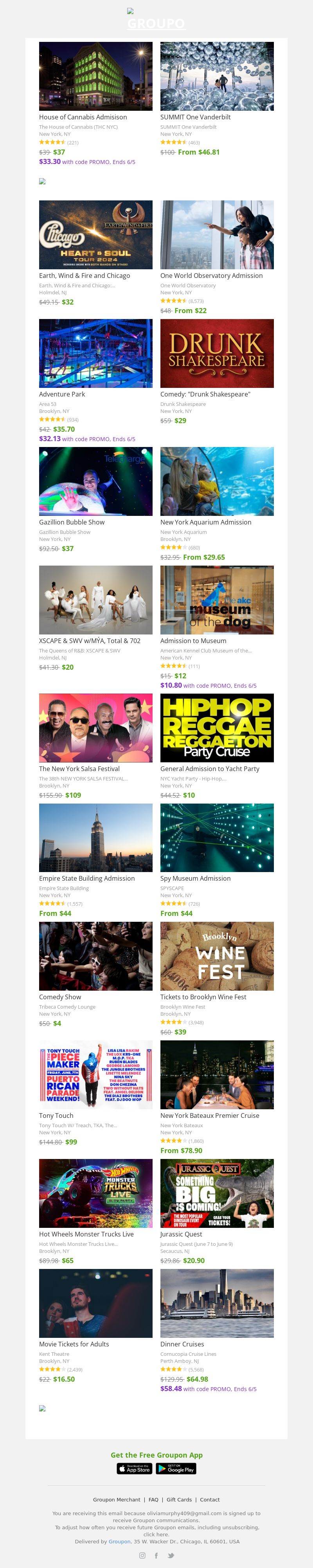Click the Groupon logo at top
313x1568 pixels.
click(156, 24)
